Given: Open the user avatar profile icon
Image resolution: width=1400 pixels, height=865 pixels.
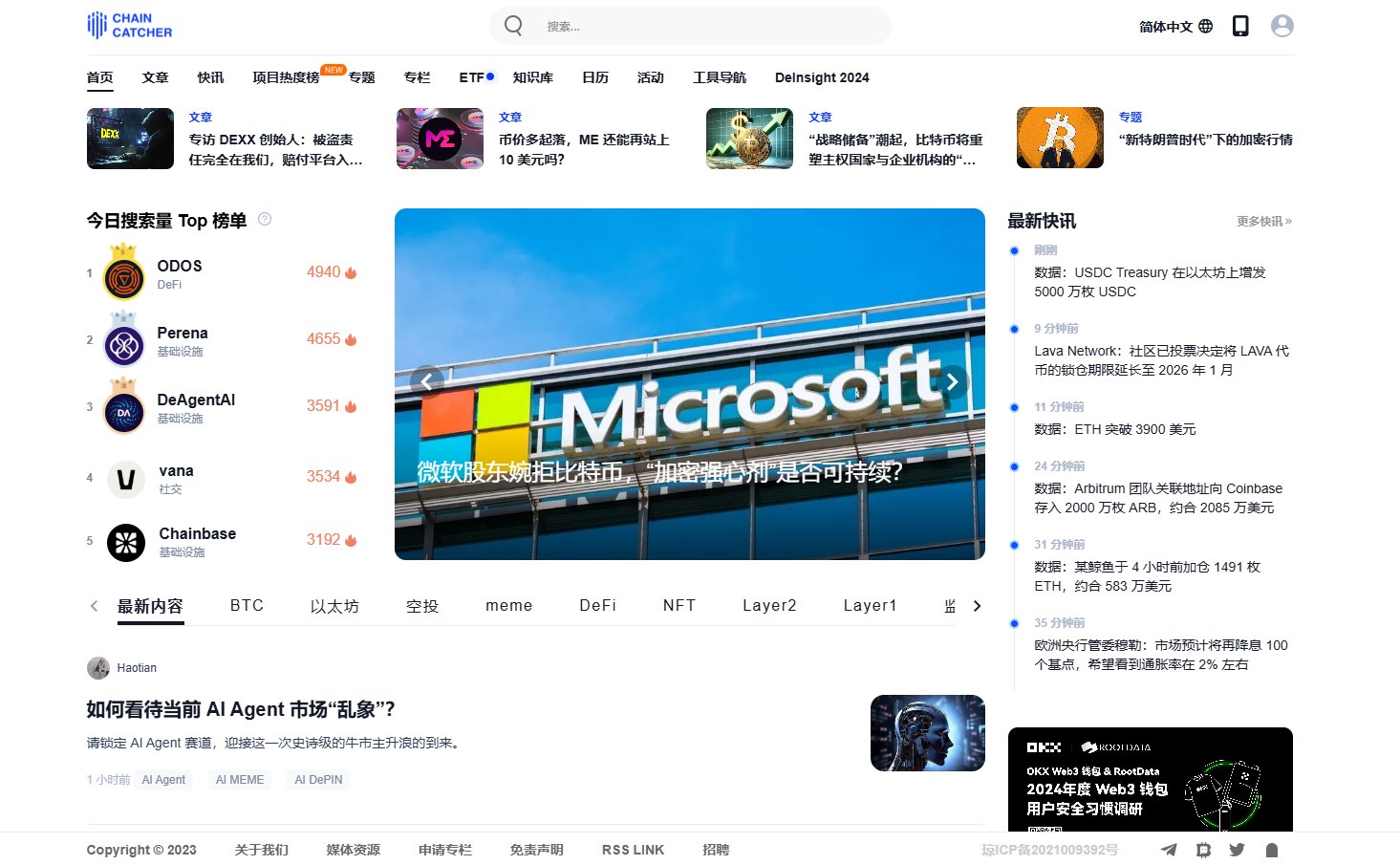Looking at the screenshot, I should tap(1282, 26).
